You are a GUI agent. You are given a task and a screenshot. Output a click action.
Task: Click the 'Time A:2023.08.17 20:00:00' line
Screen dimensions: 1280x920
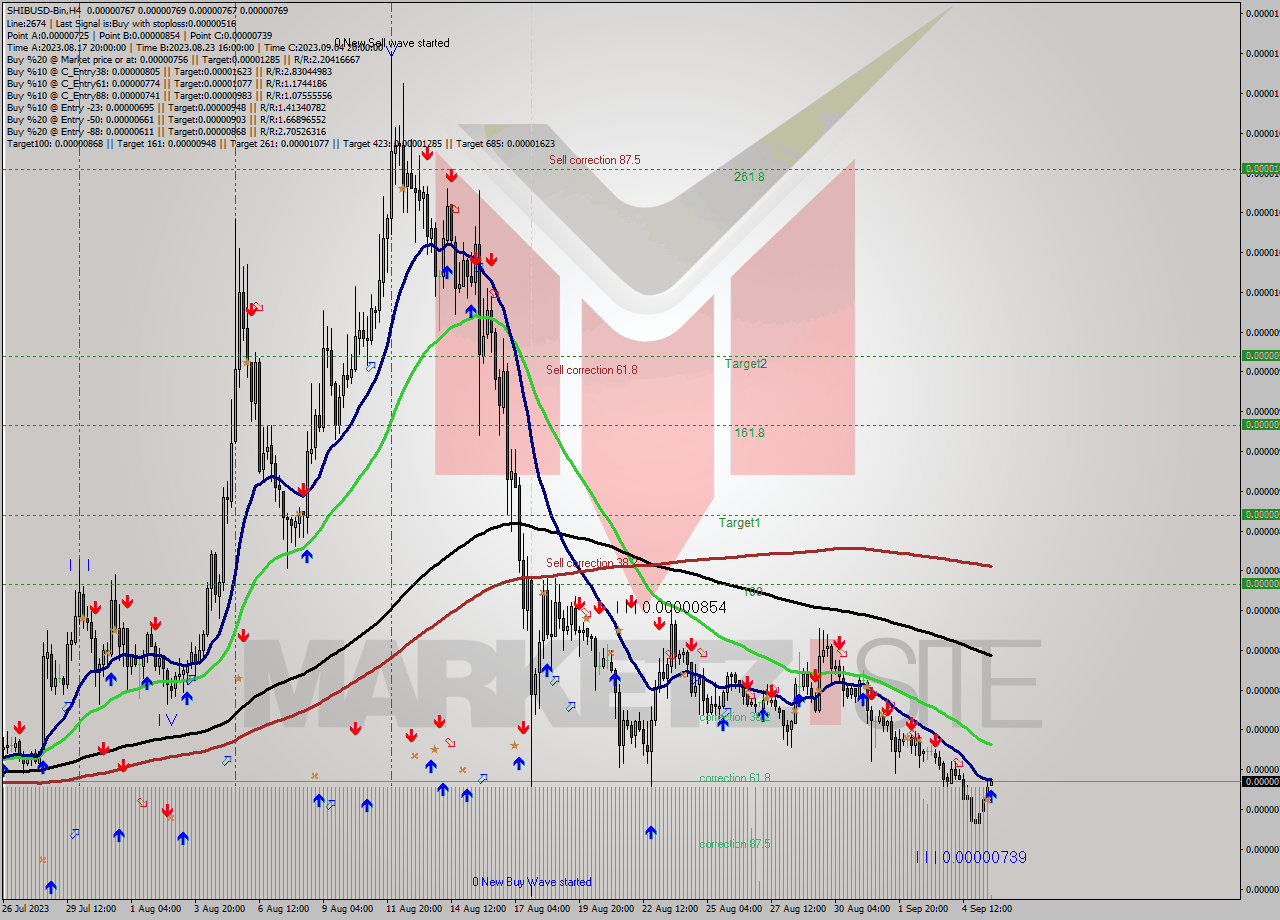click(195, 47)
